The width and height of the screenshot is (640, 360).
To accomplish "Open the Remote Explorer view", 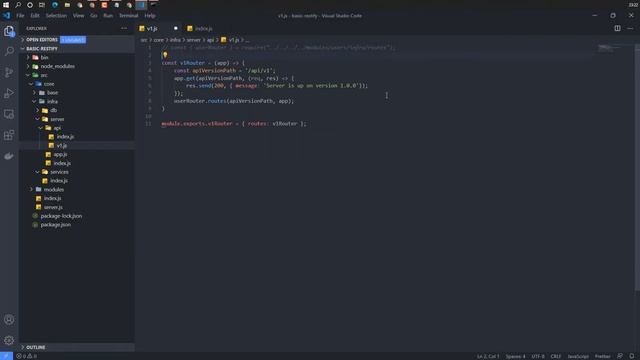I will [9, 114].
